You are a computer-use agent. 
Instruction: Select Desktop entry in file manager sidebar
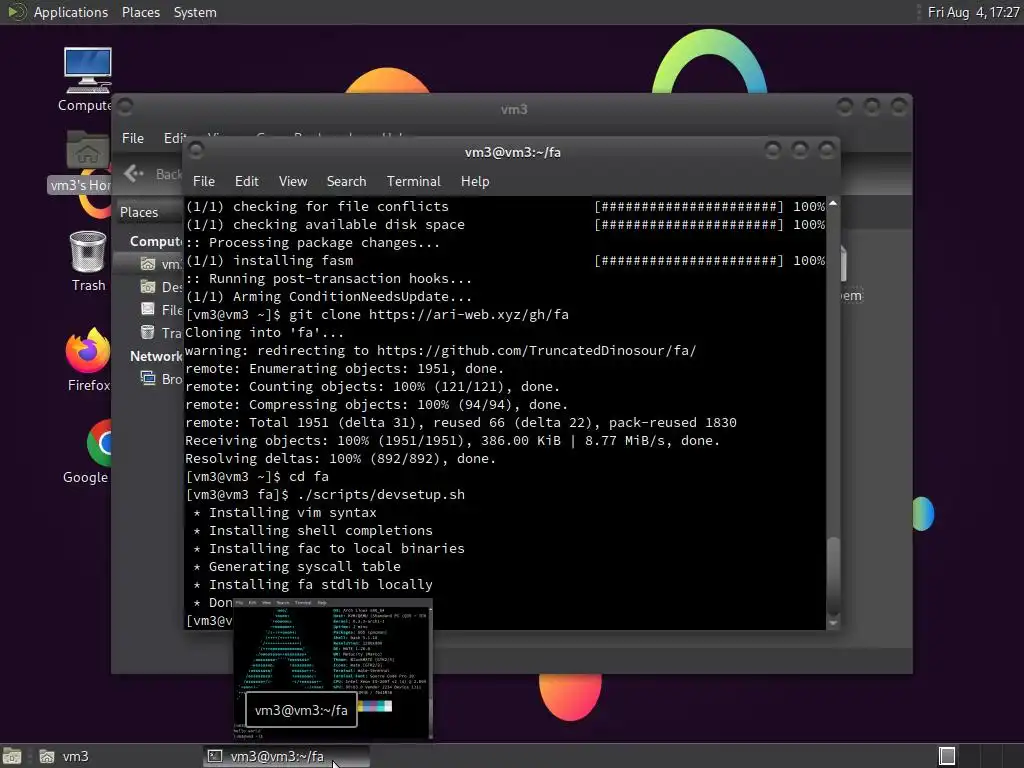(x=161, y=287)
